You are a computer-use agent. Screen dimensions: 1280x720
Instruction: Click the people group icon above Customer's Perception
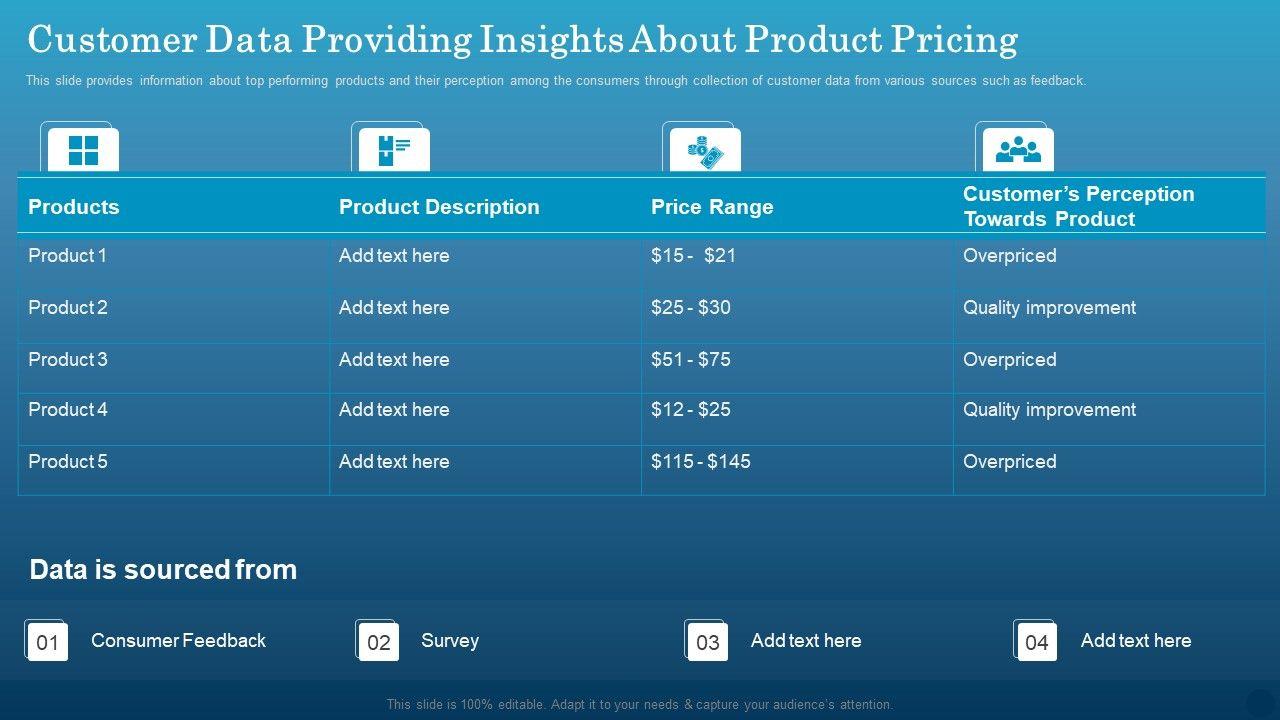pos(1018,150)
